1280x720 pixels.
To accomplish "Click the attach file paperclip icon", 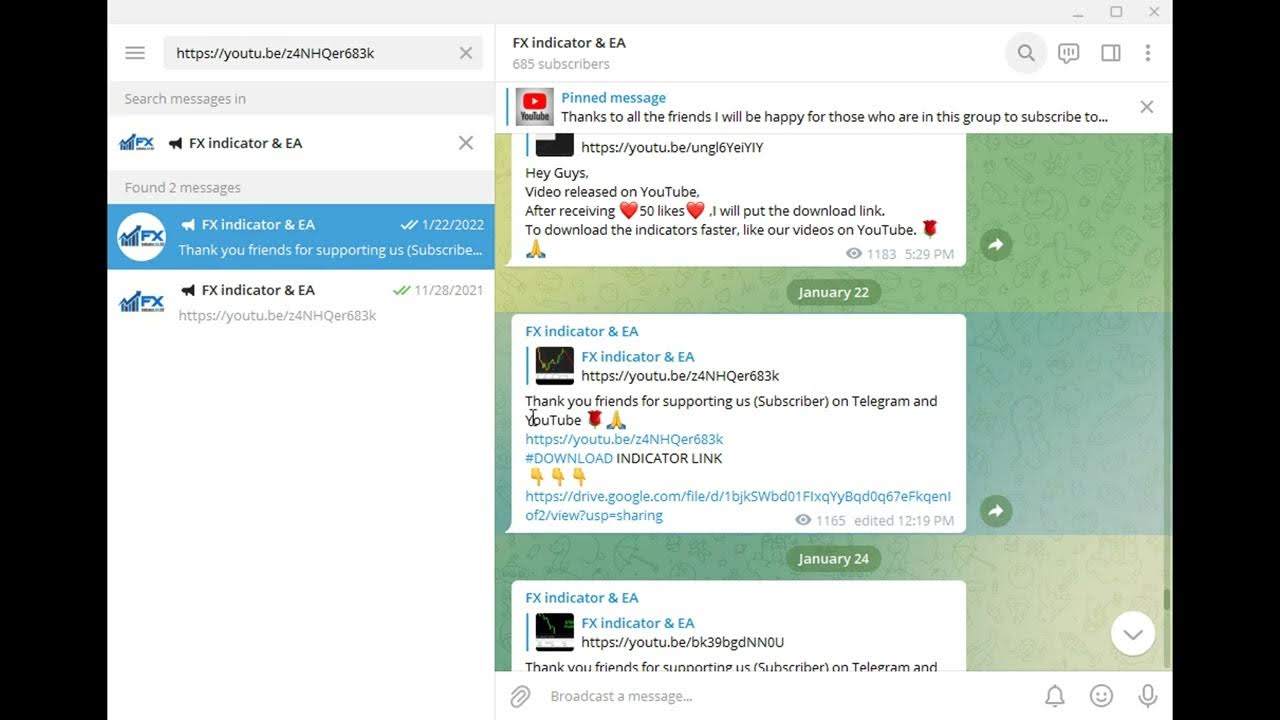I will tap(520, 696).
